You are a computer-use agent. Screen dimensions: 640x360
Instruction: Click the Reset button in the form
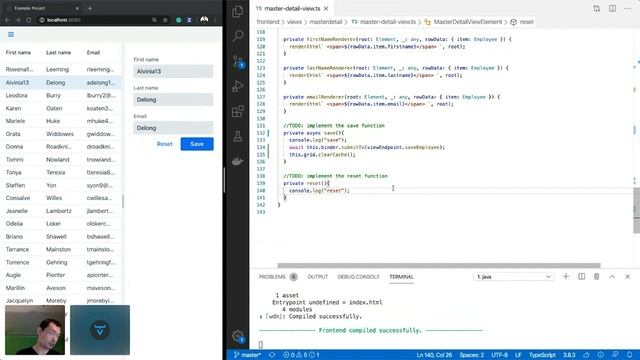(x=164, y=144)
